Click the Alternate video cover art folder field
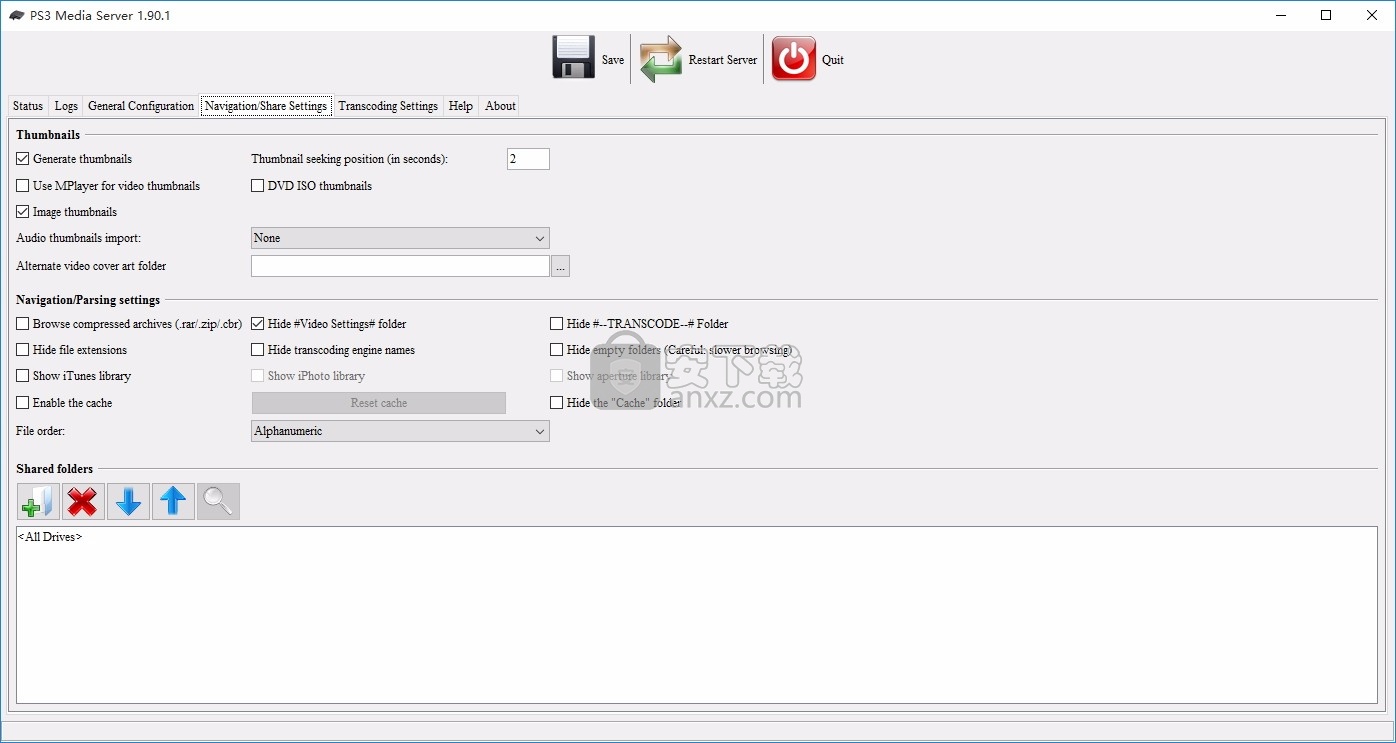Image resolution: width=1396 pixels, height=743 pixels. (x=400, y=266)
